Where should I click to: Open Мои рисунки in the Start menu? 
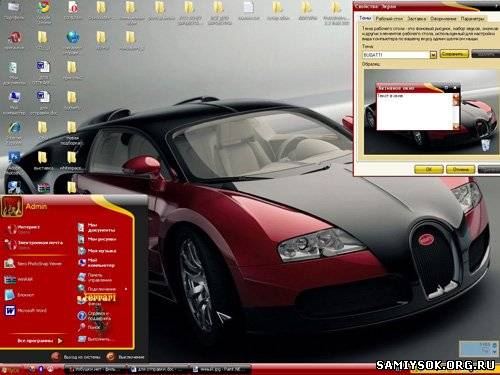coord(97,239)
